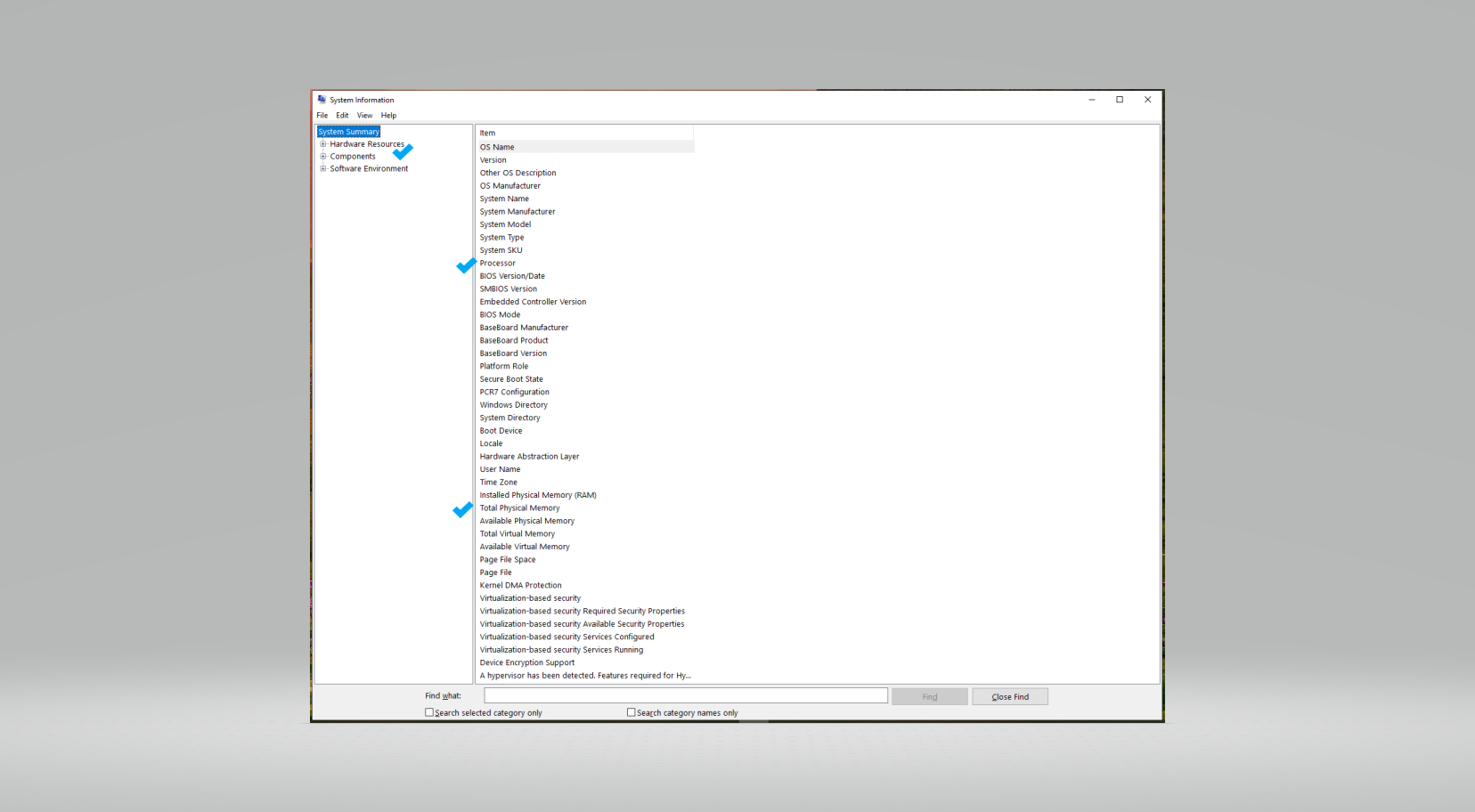Enable Search category names only checkbox
1475x812 pixels.
[632, 712]
